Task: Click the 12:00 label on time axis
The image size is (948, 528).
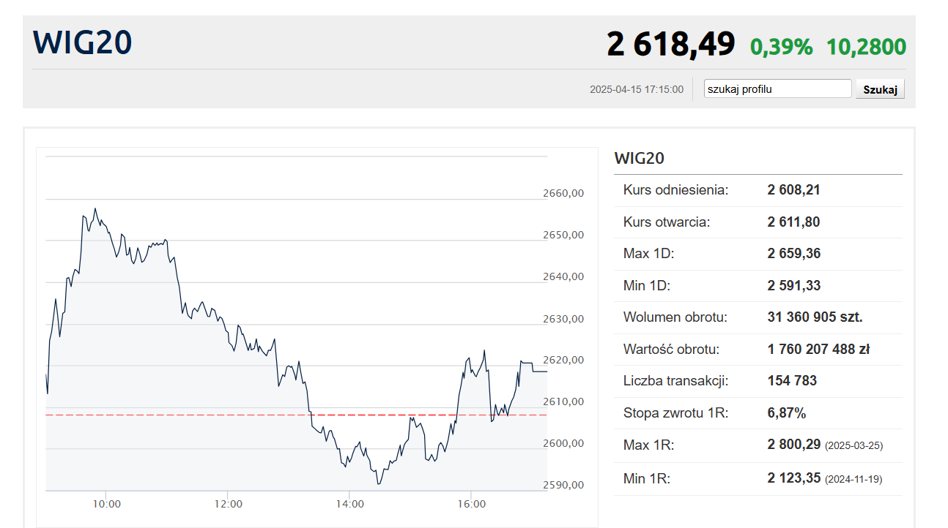Action: point(228,504)
